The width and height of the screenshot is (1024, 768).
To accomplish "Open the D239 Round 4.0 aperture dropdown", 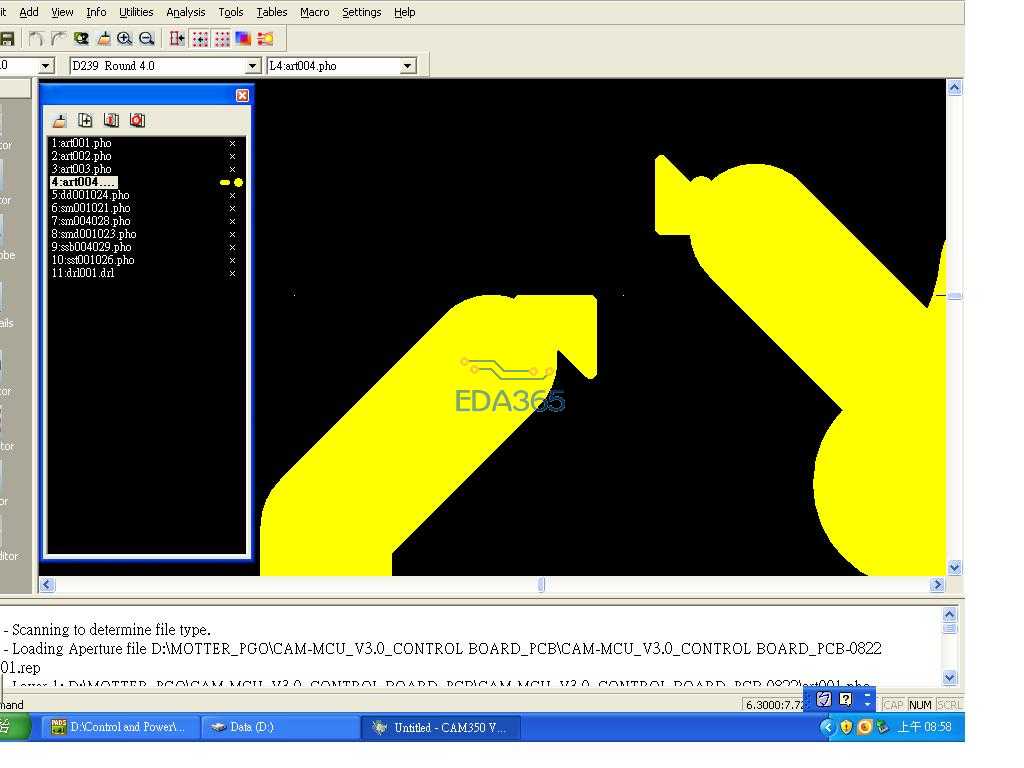I will tap(253, 66).
